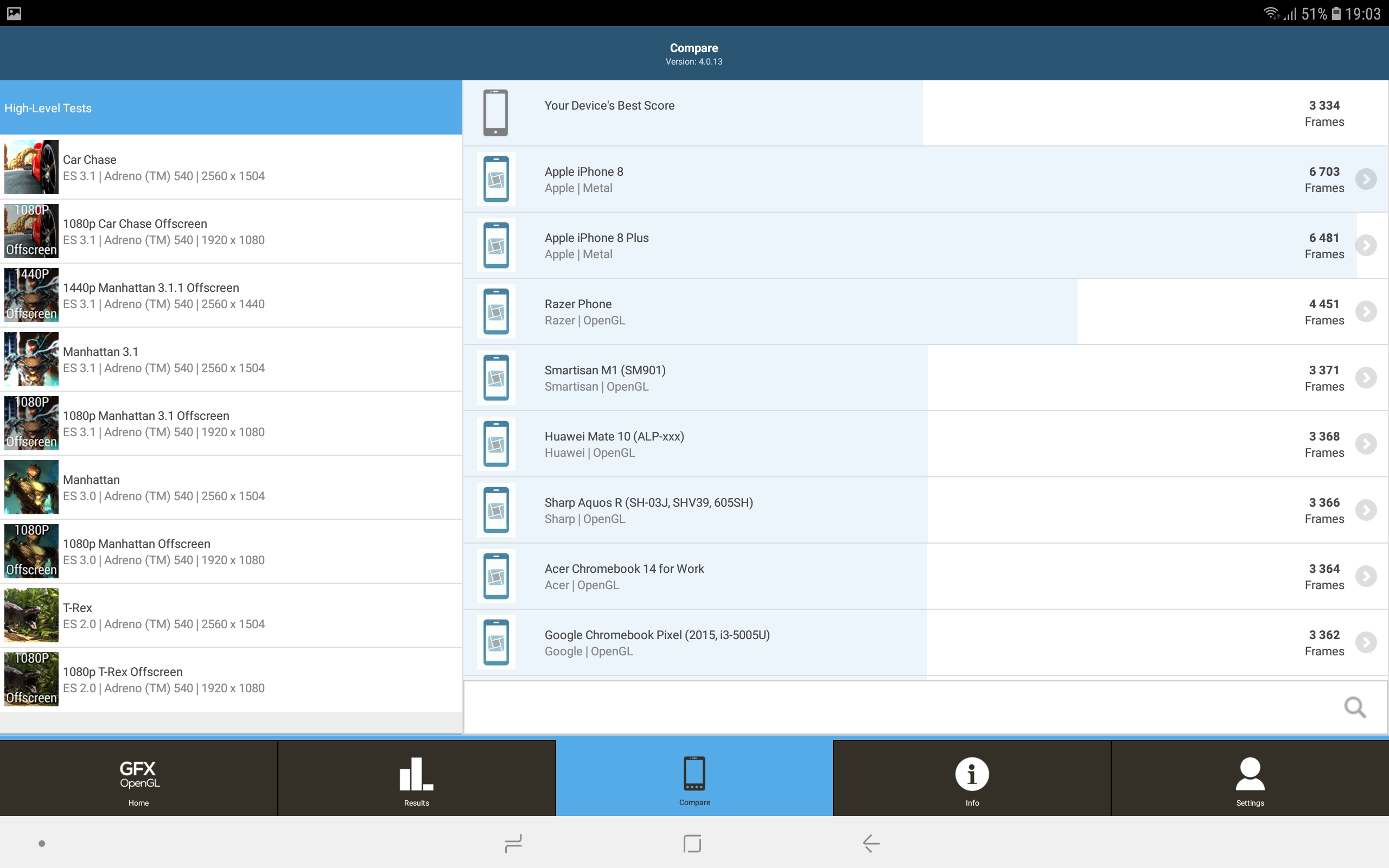
Task: Click the Car Chase test thumbnail
Action: pos(31,167)
